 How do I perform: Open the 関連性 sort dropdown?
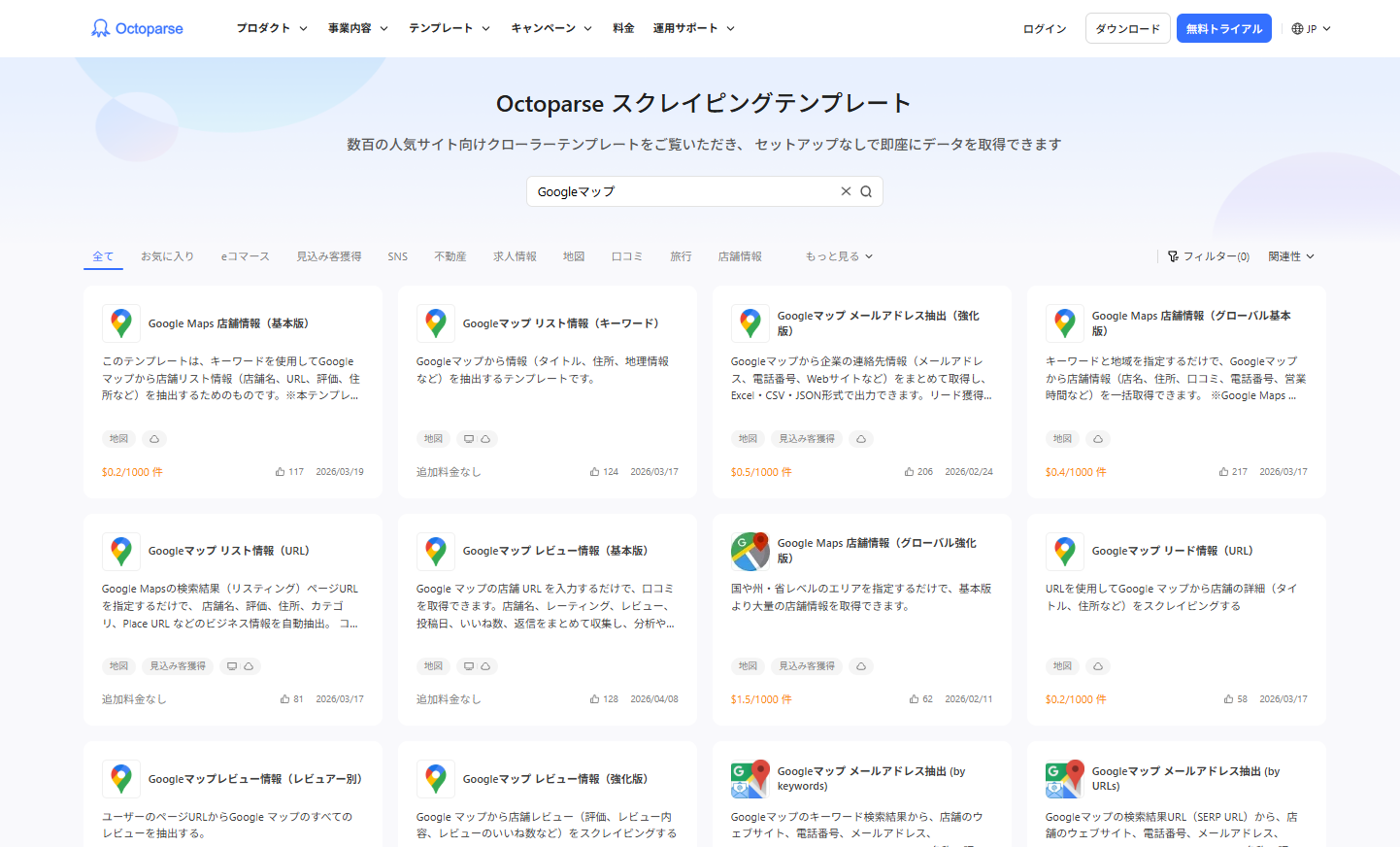[x=1290, y=256]
